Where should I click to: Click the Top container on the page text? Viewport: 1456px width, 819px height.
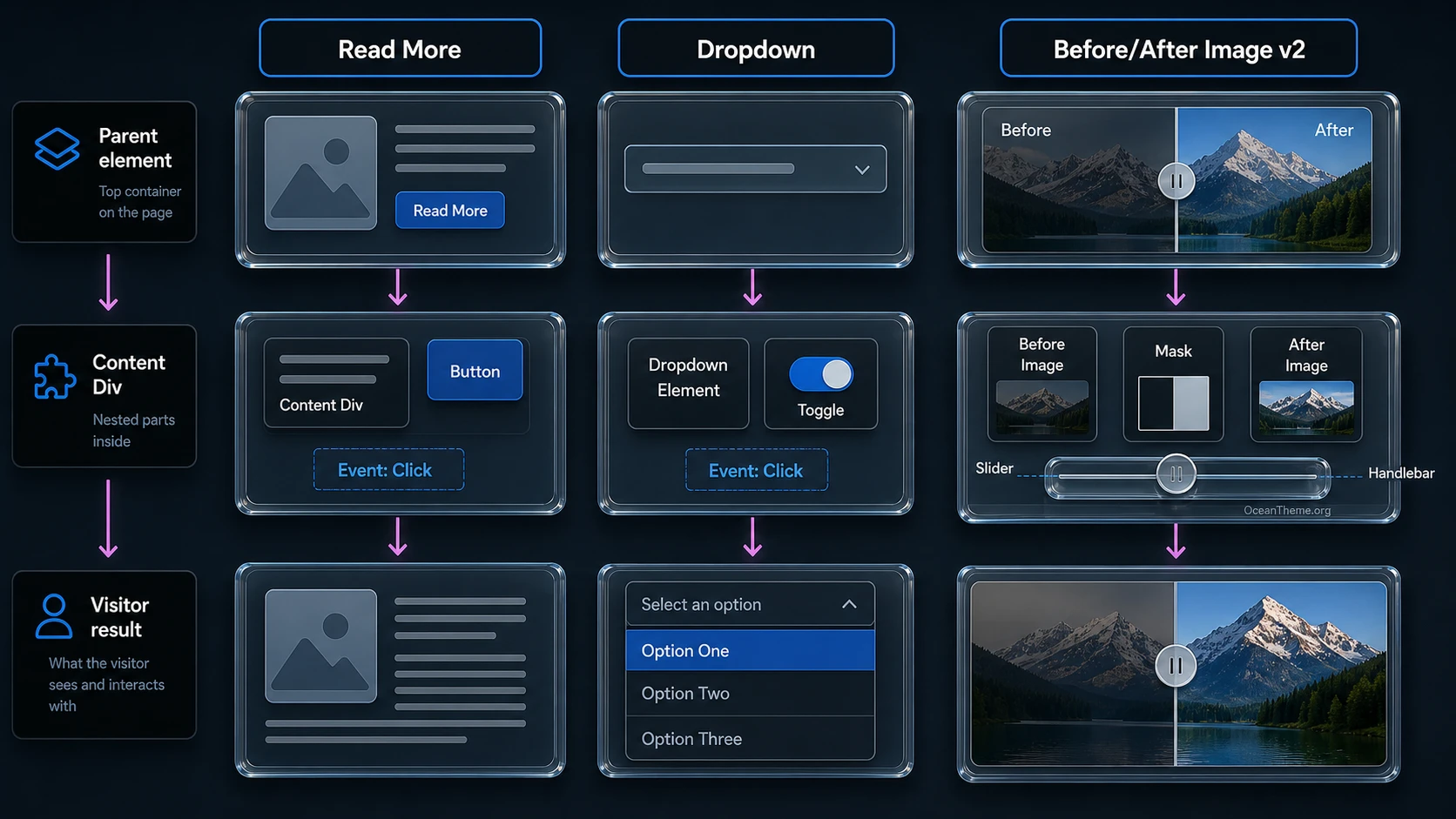click(x=139, y=202)
